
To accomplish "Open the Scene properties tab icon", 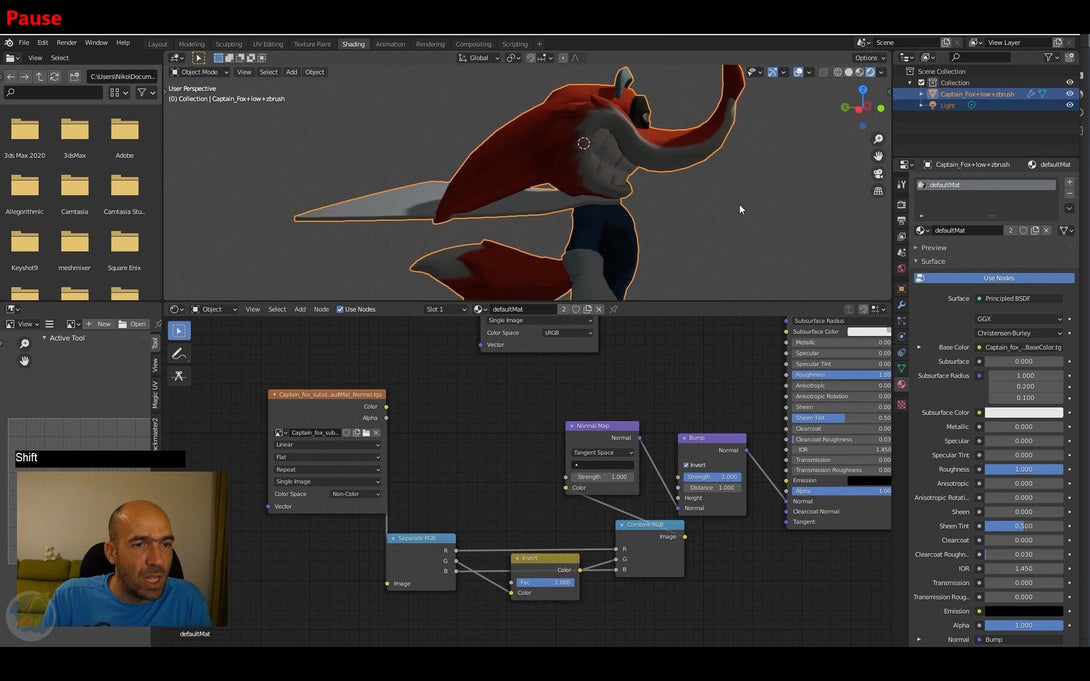I will (x=902, y=252).
